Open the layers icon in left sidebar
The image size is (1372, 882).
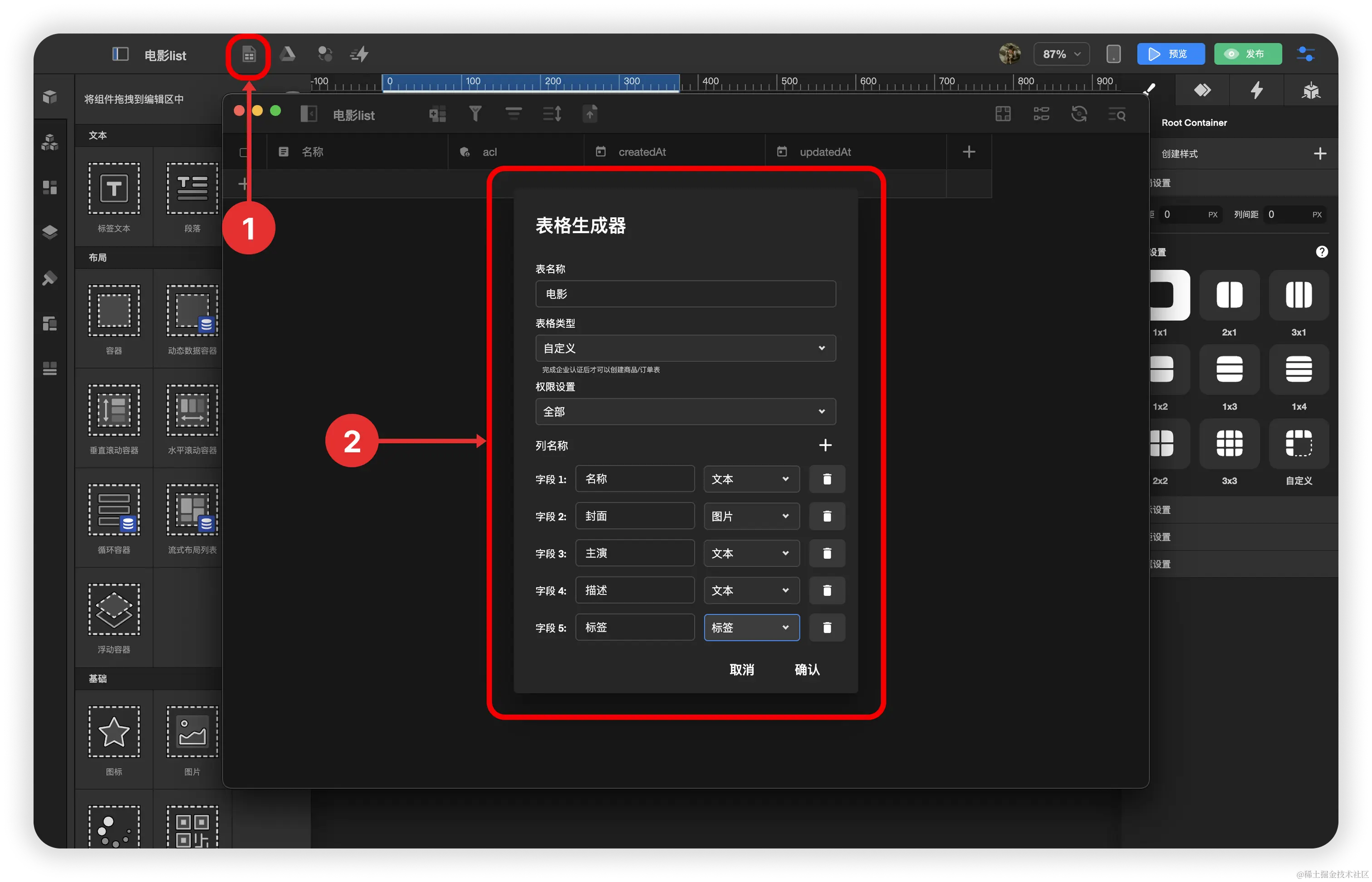coord(50,232)
